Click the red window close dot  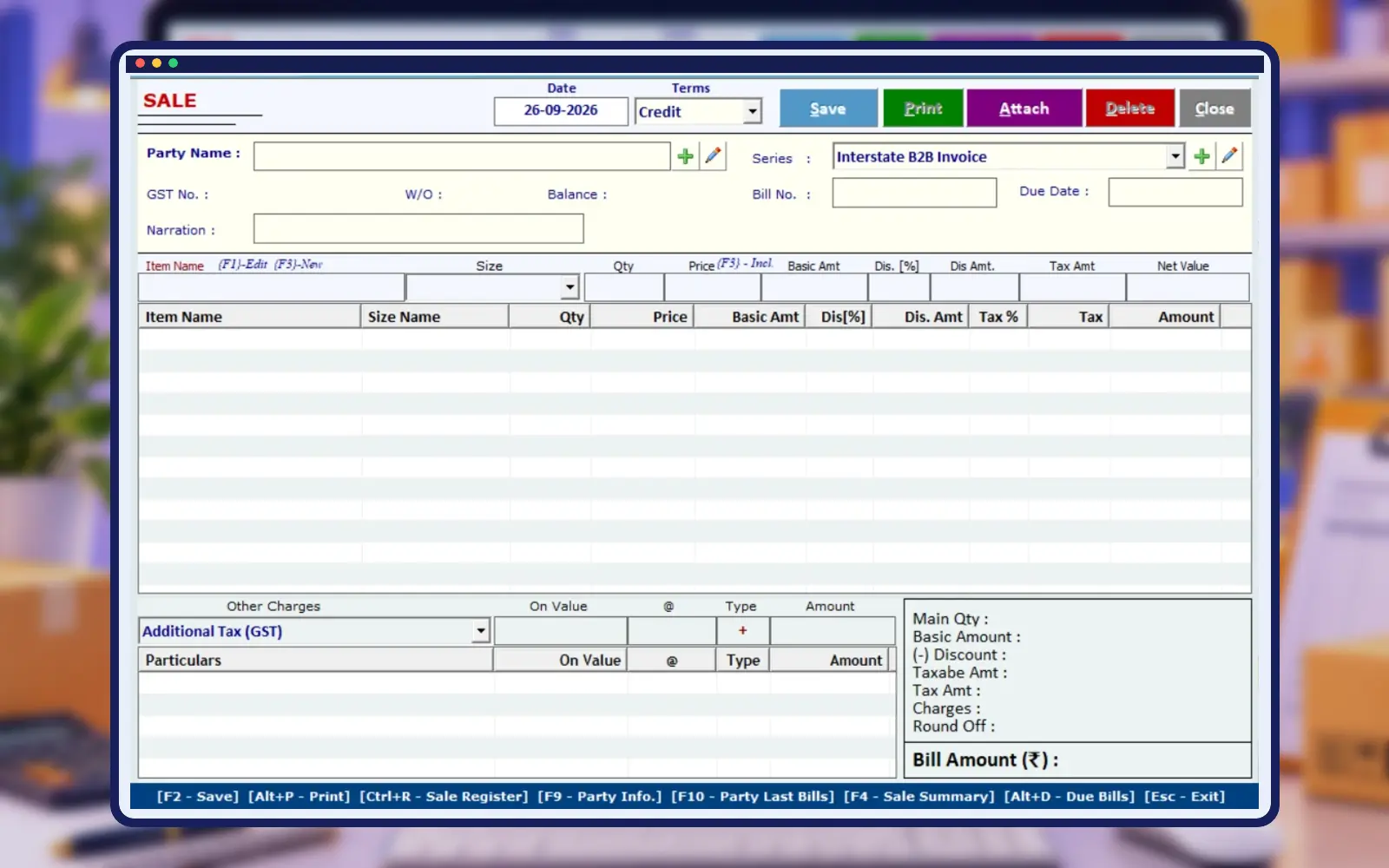pos(140,63)
